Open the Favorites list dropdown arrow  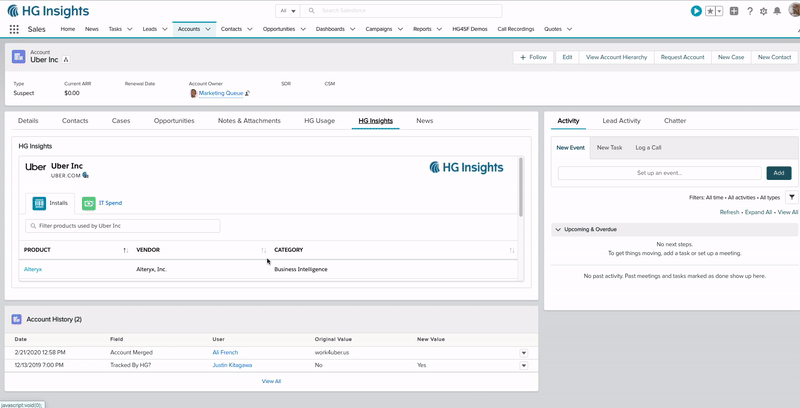click(719, 11)
